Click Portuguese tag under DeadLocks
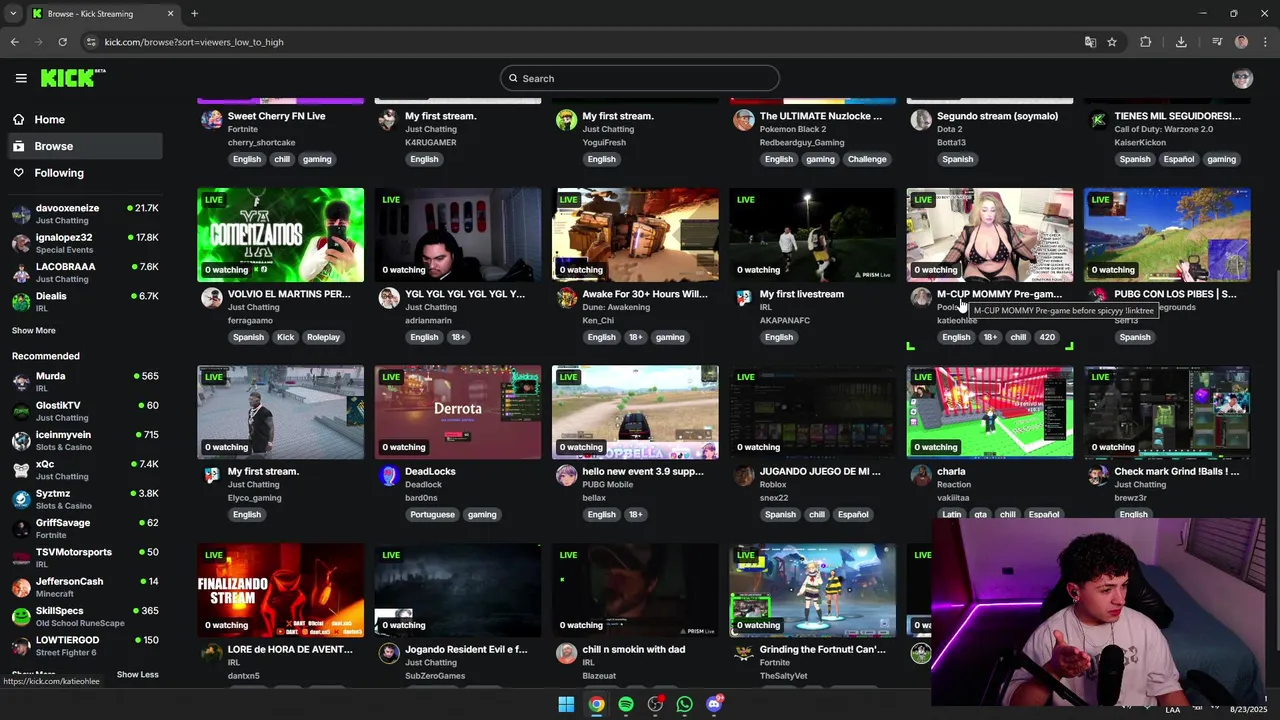This screenshot has height=720, width=1280. pyautogui.click(x=432, y=515)
